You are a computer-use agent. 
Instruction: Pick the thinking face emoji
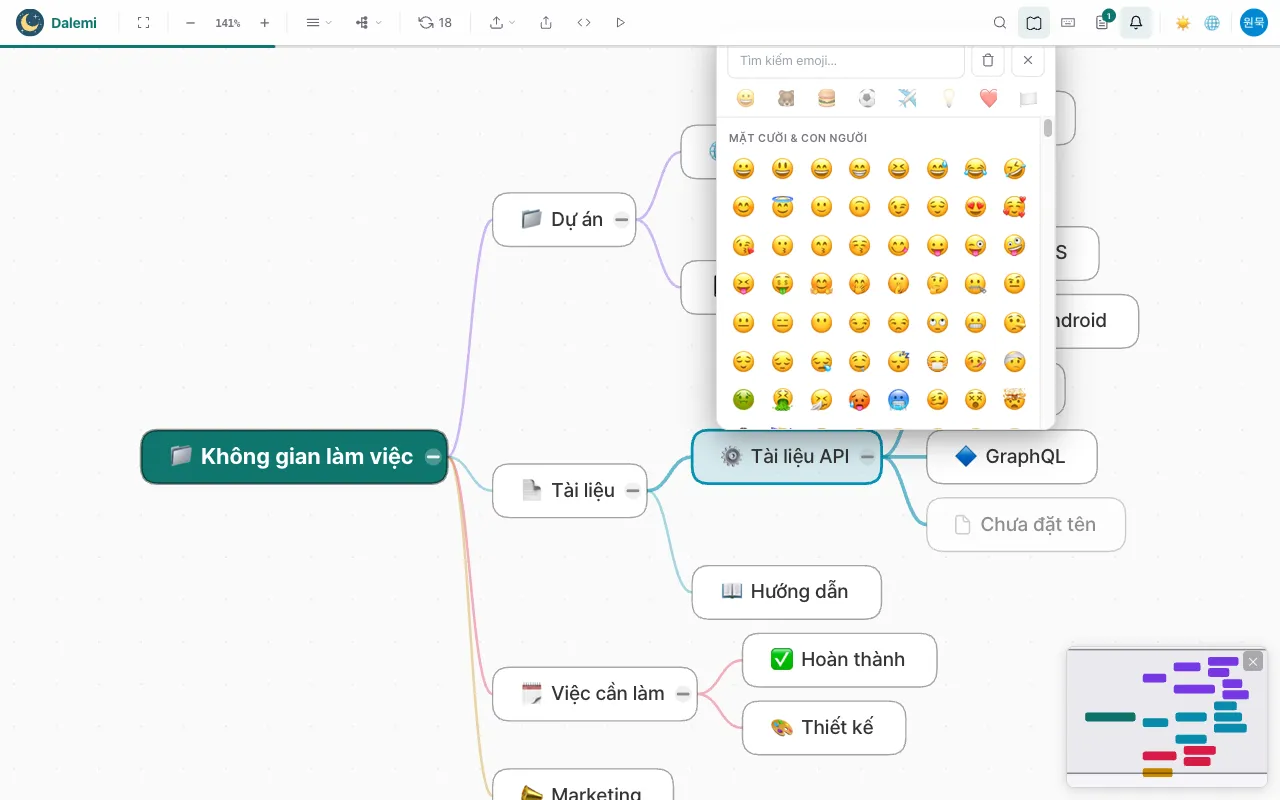coord(937,284)
